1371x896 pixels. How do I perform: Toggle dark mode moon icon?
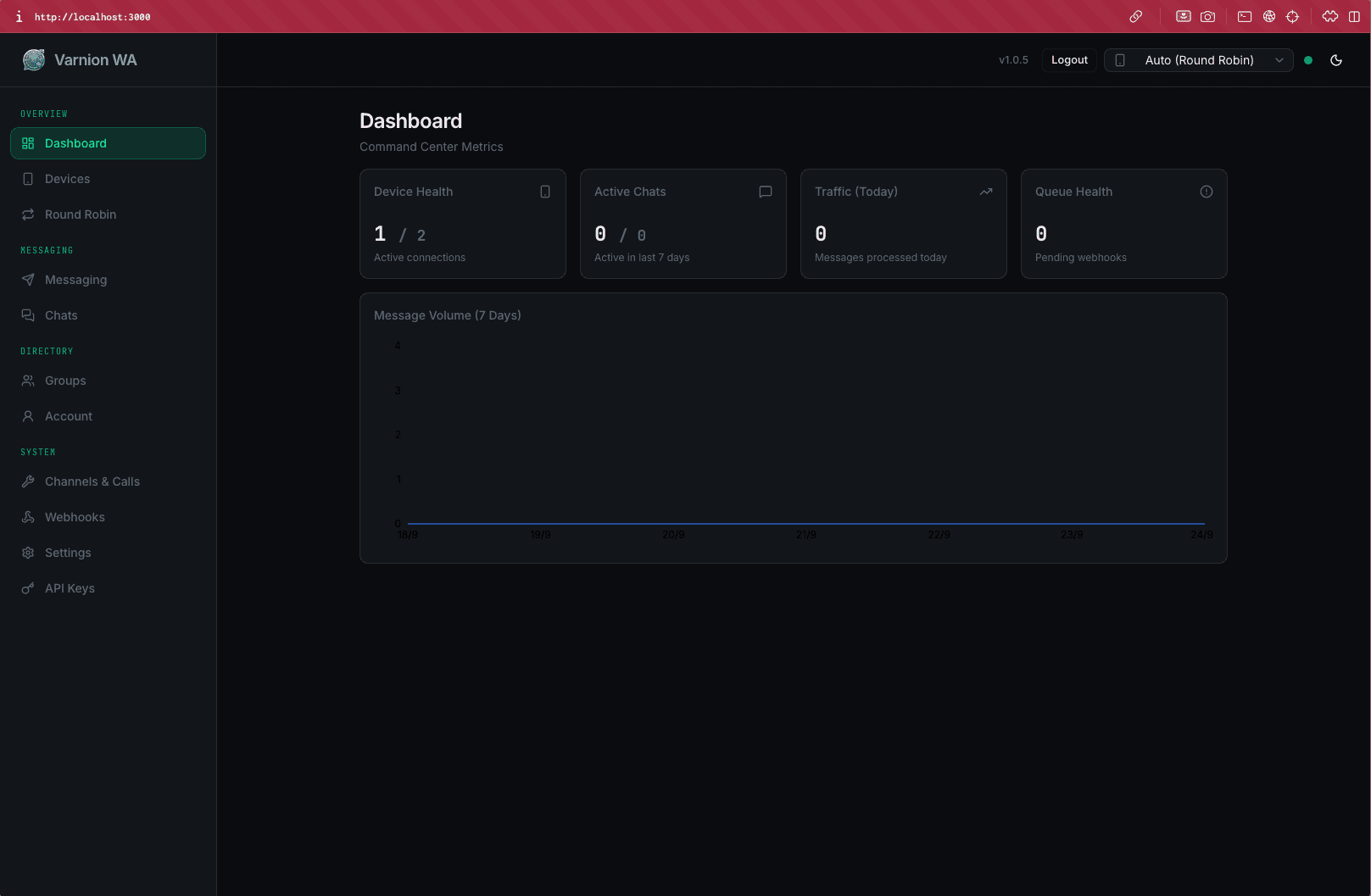point(1336,60)
